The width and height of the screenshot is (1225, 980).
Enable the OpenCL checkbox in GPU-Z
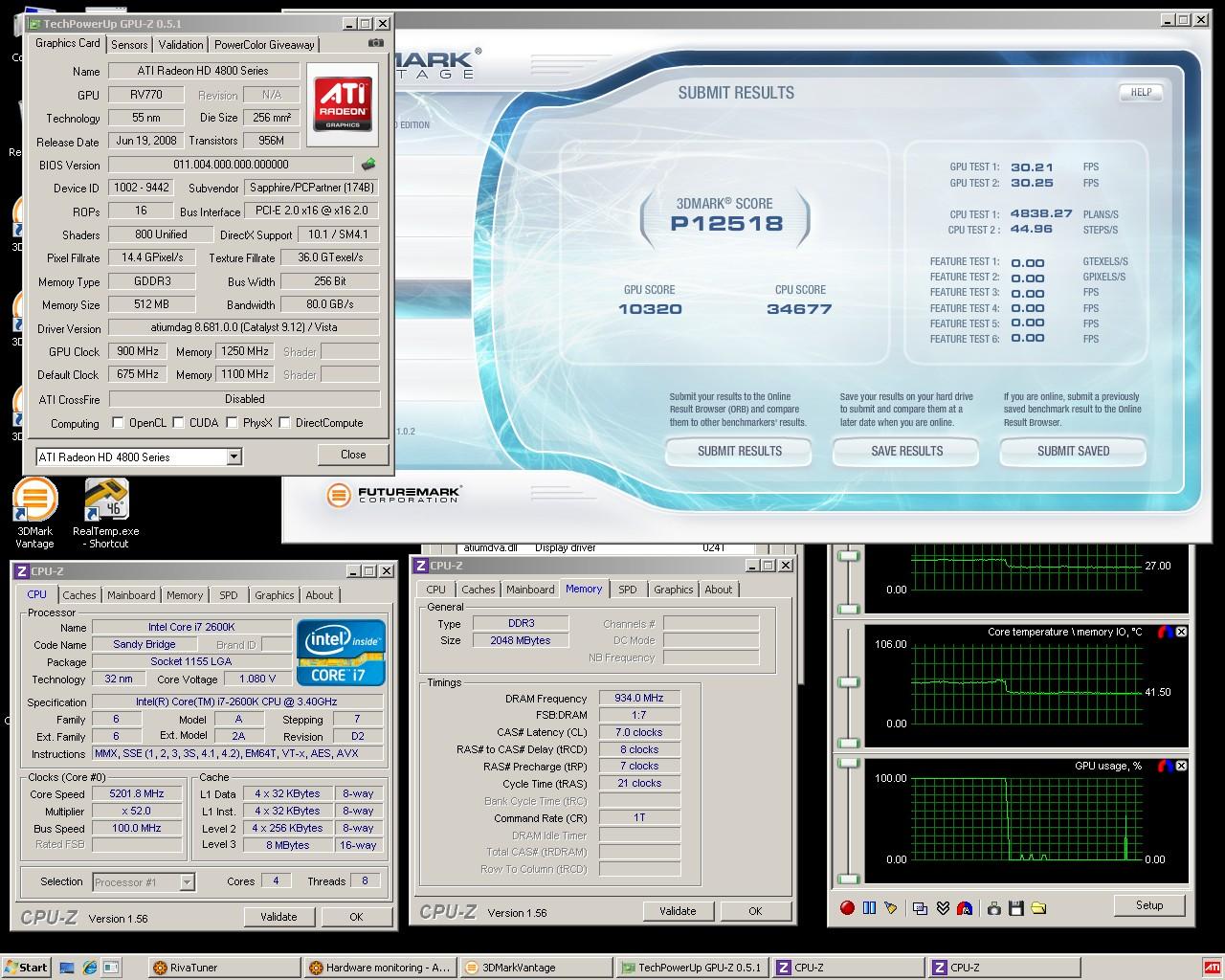click(118, 422)
